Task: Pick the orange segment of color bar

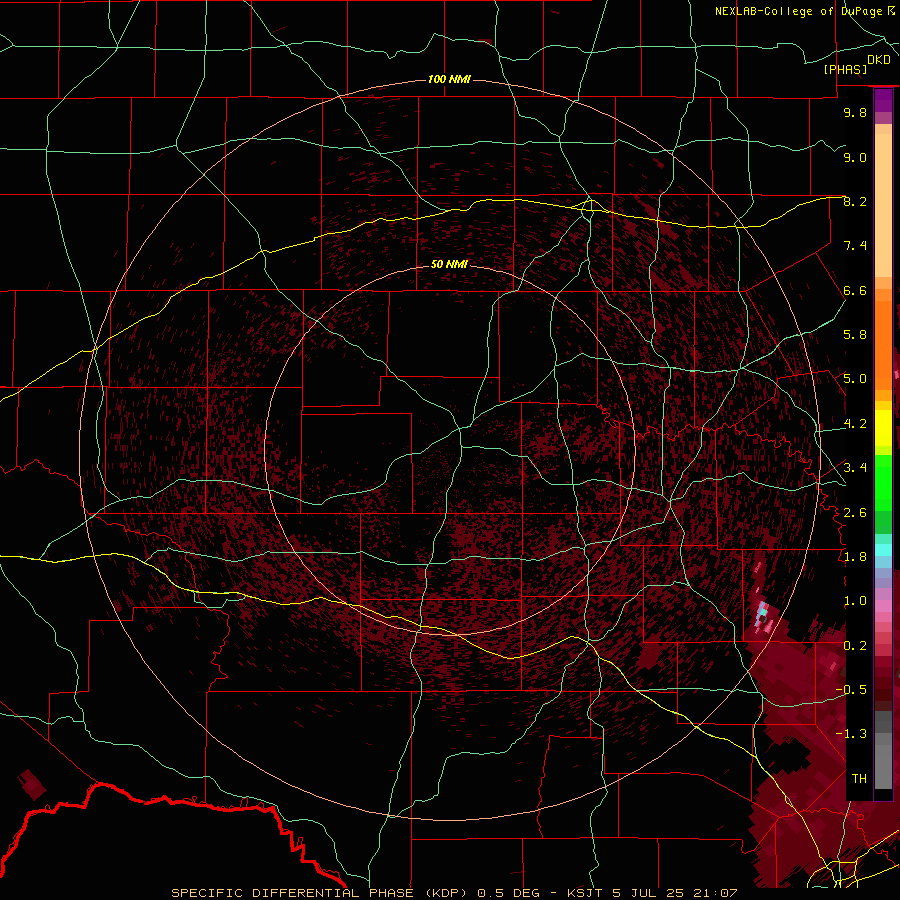Action: [x=883, y=344]
